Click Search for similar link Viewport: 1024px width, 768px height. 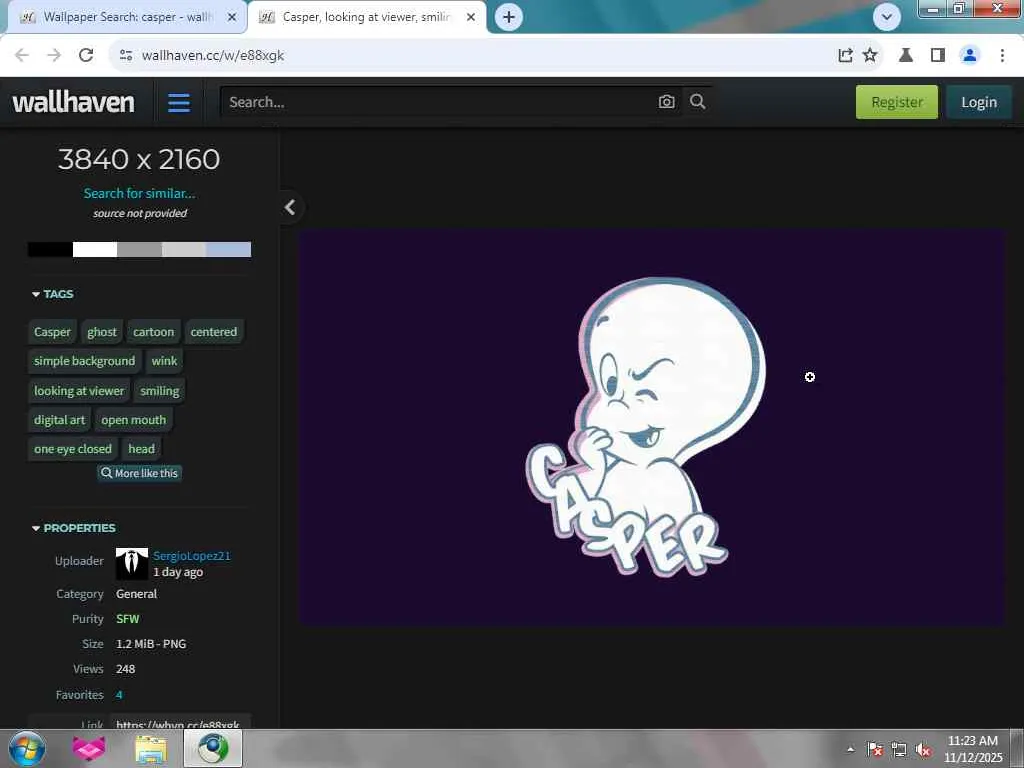click(x=139, y=193)
